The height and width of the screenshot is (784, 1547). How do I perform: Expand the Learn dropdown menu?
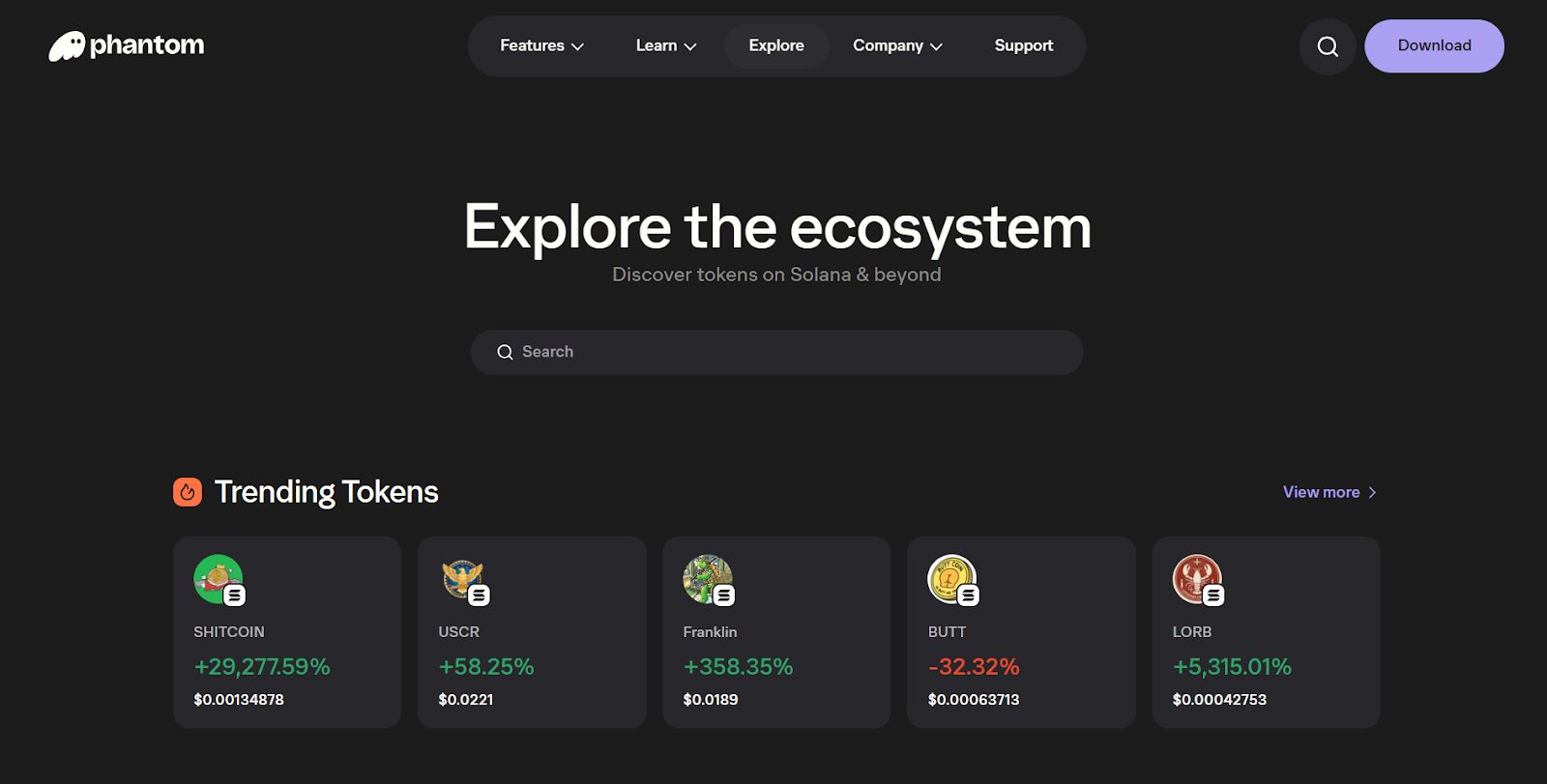665,45
